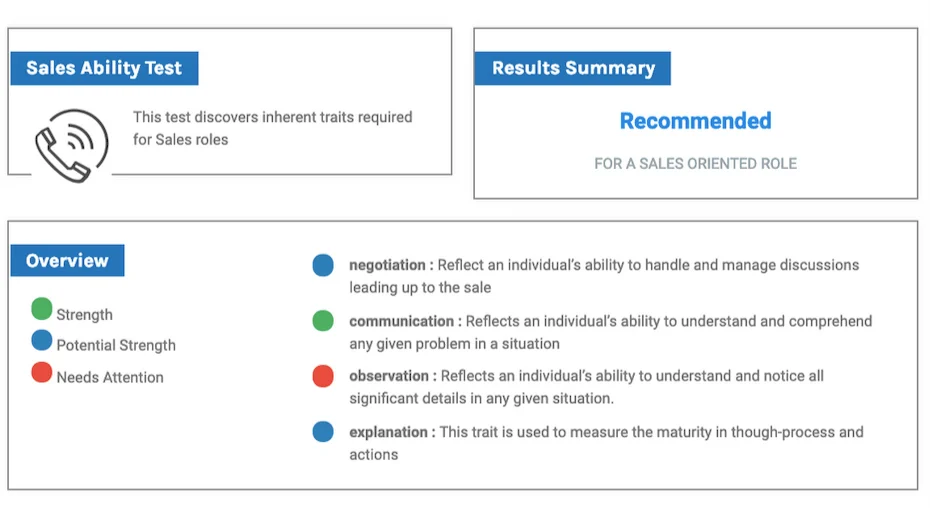Click the Strength legend label
930x508 pixels.
pos(84,315)
